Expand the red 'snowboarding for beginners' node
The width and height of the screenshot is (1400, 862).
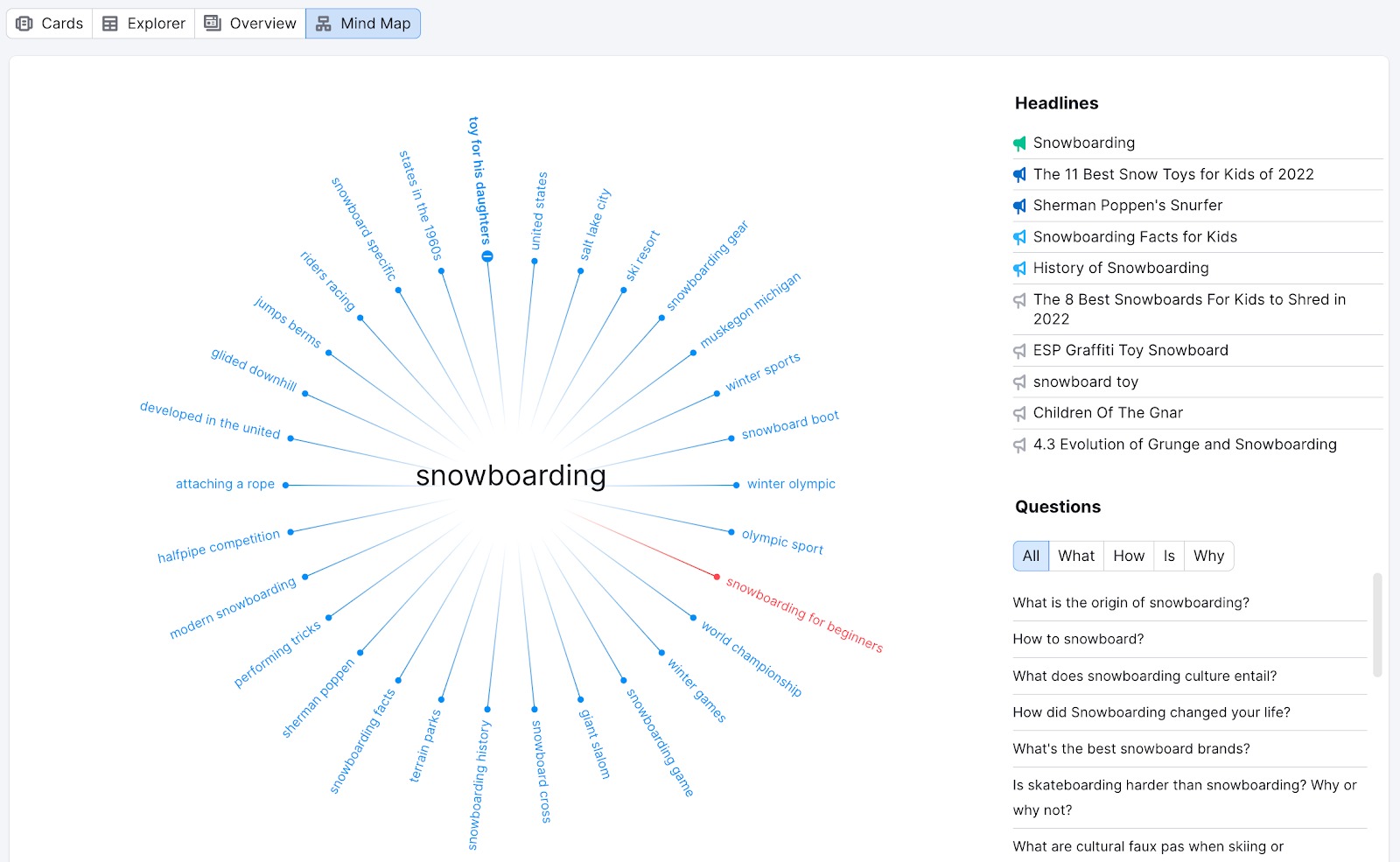pos(716,576)
